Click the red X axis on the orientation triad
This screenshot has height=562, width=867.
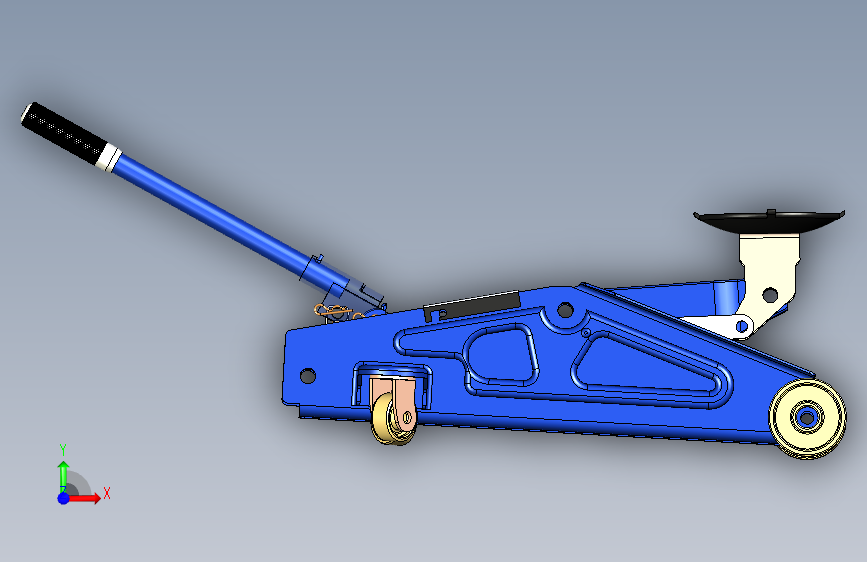pos(84,498)
